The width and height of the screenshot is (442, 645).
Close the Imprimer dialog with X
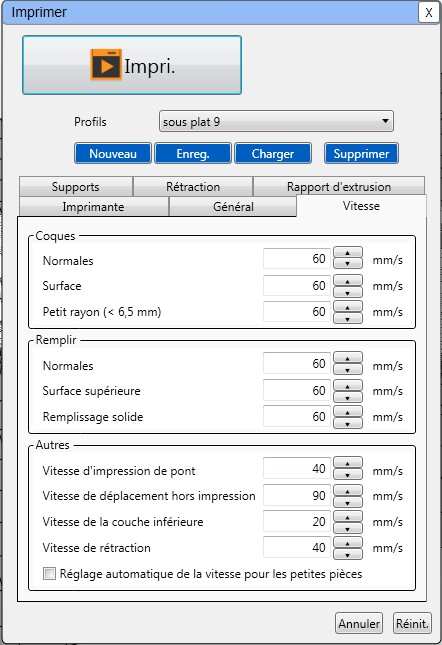[x=428, y=12]
